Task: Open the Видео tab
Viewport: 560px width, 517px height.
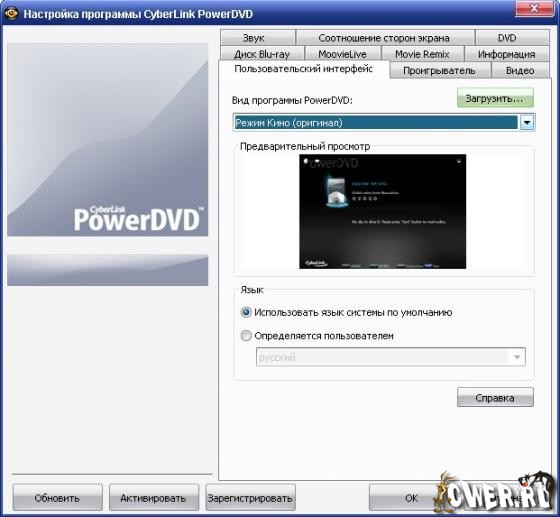Action: click(520, 70)
